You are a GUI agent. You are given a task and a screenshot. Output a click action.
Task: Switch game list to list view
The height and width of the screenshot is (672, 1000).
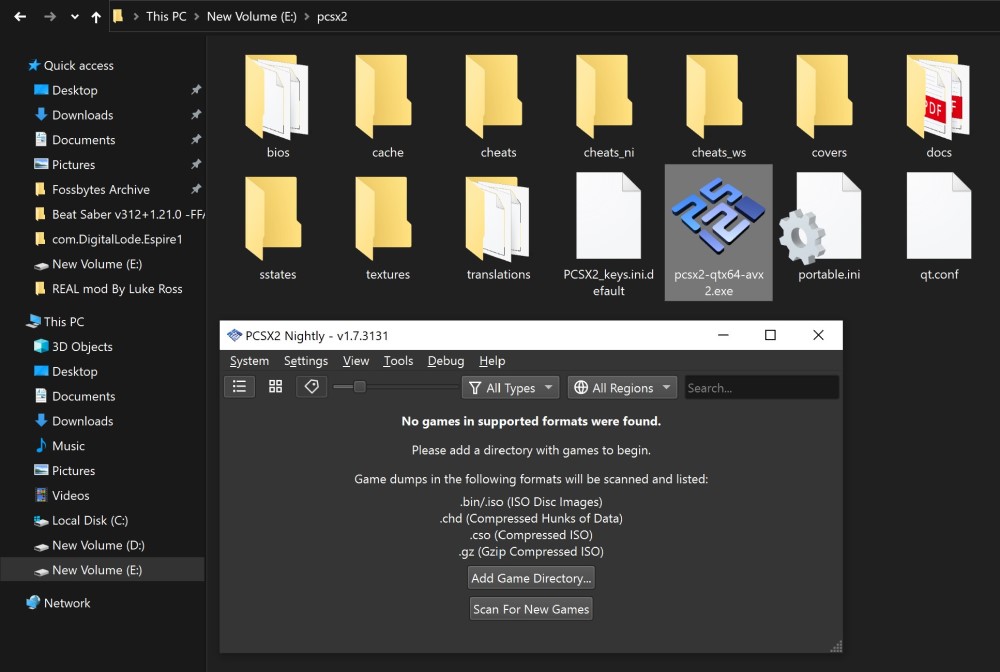click(239, 387)
